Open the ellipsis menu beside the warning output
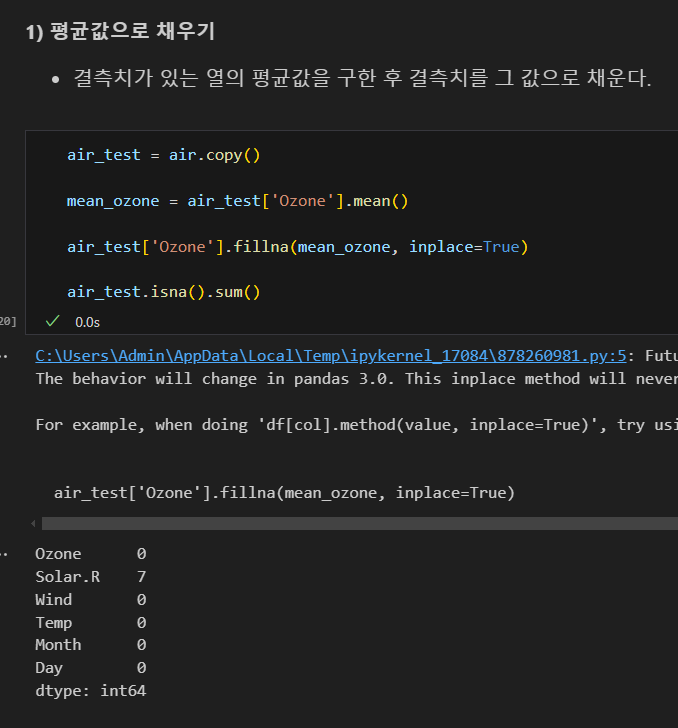Screen dimensions: 678x728 (4, 357)
